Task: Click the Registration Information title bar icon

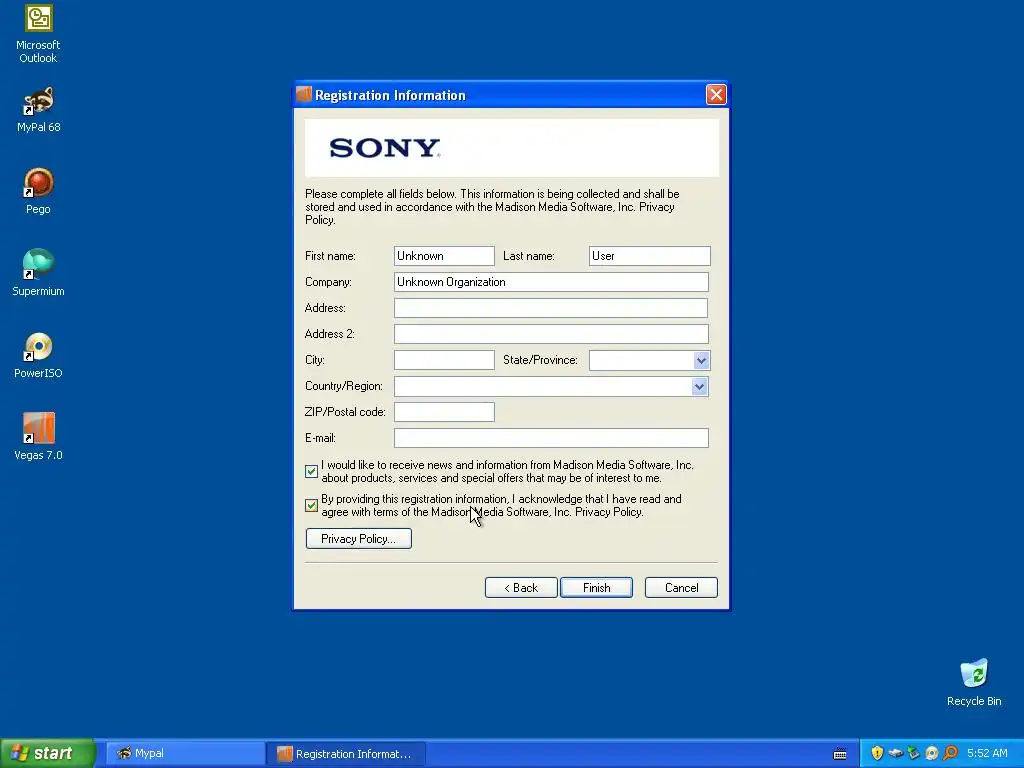Action: click(x=304, y=95)
